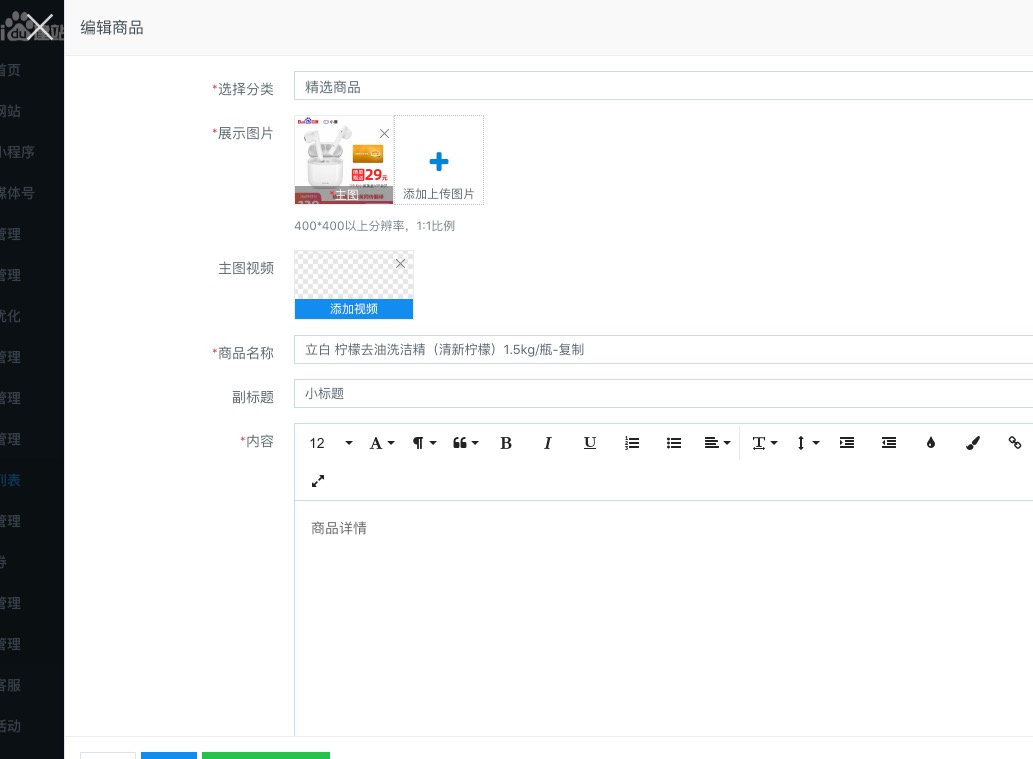Click the plus to upload an image

coord(438,161)
